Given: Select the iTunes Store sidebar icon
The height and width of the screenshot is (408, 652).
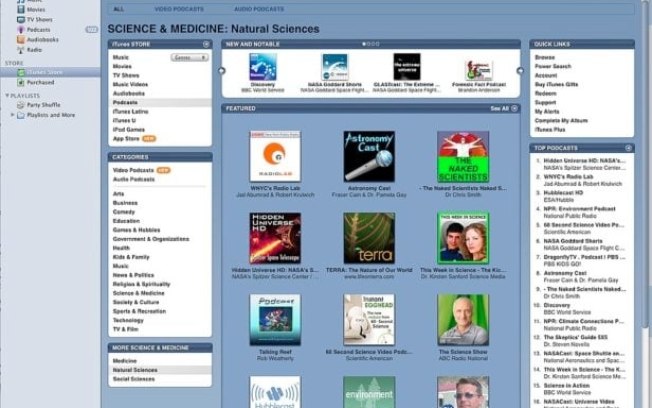Looking at the screenshot, I should click(x=21, y=72).
